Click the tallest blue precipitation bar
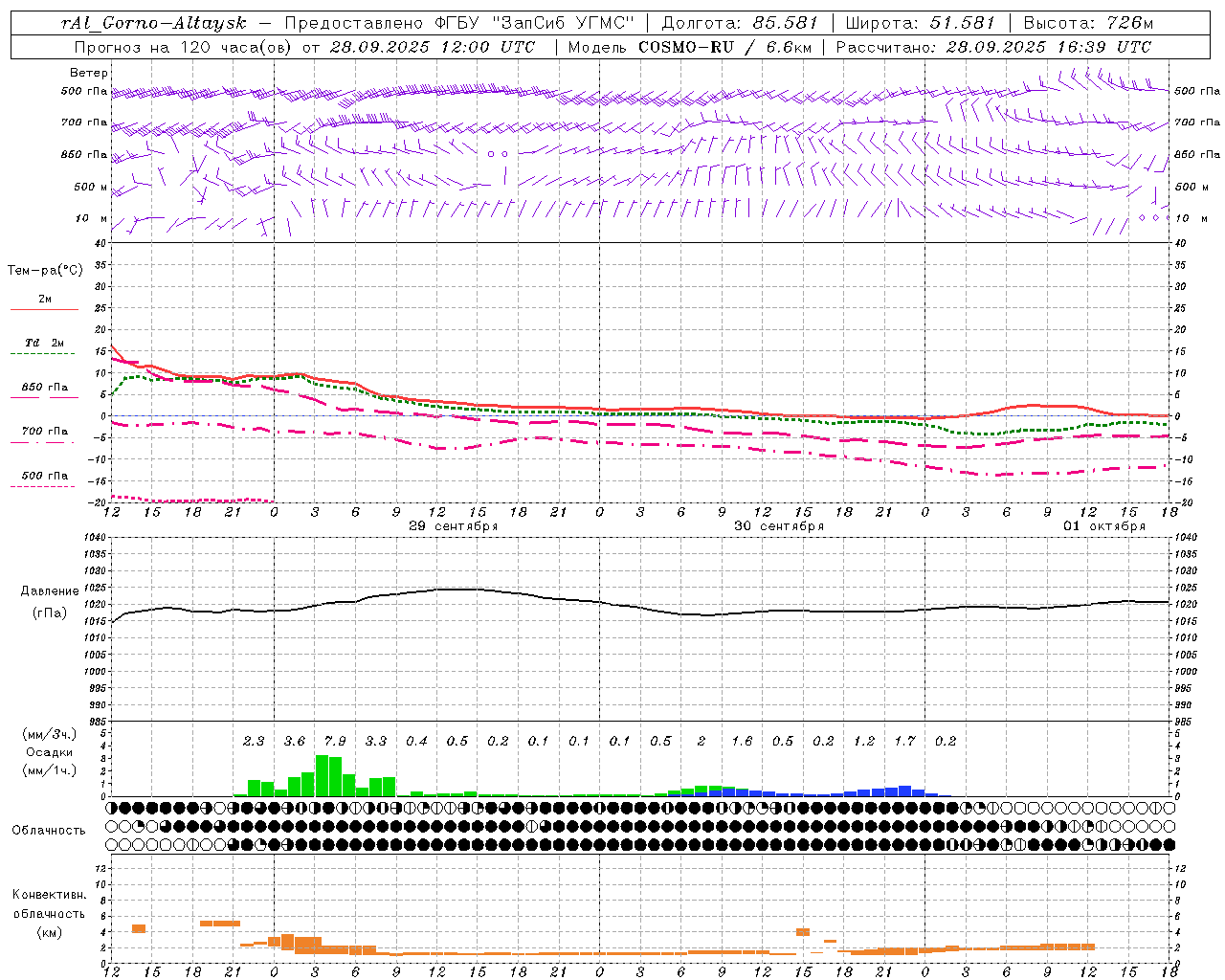The width and height of the screenshot is (1225, 980). tap(904, 791)
